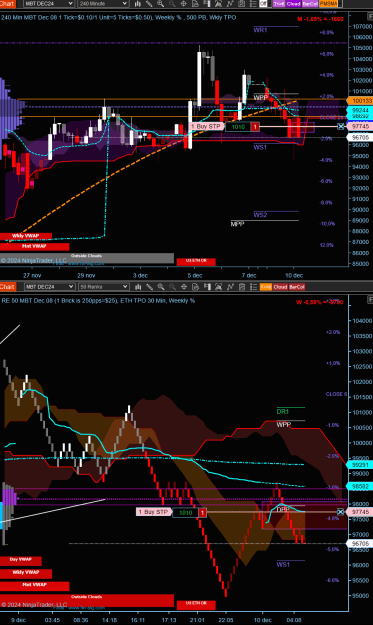
Task: Click zoom out magnifier in bottom chart toolbar
Action: point(172,287)
